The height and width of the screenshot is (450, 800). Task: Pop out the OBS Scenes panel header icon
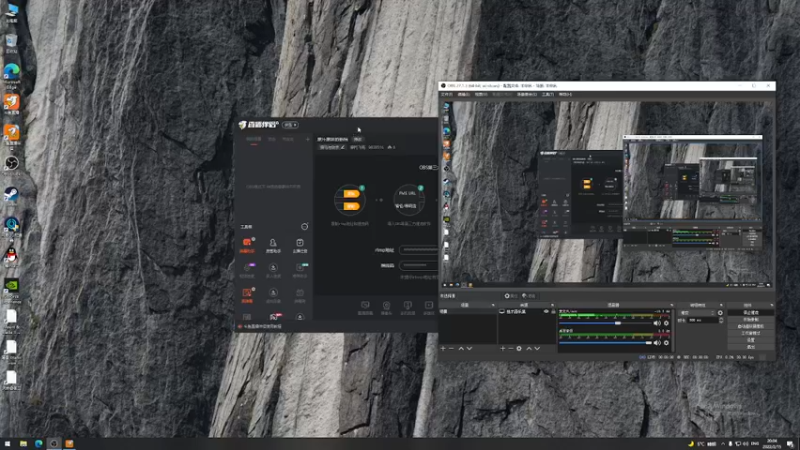click(493, 305)
